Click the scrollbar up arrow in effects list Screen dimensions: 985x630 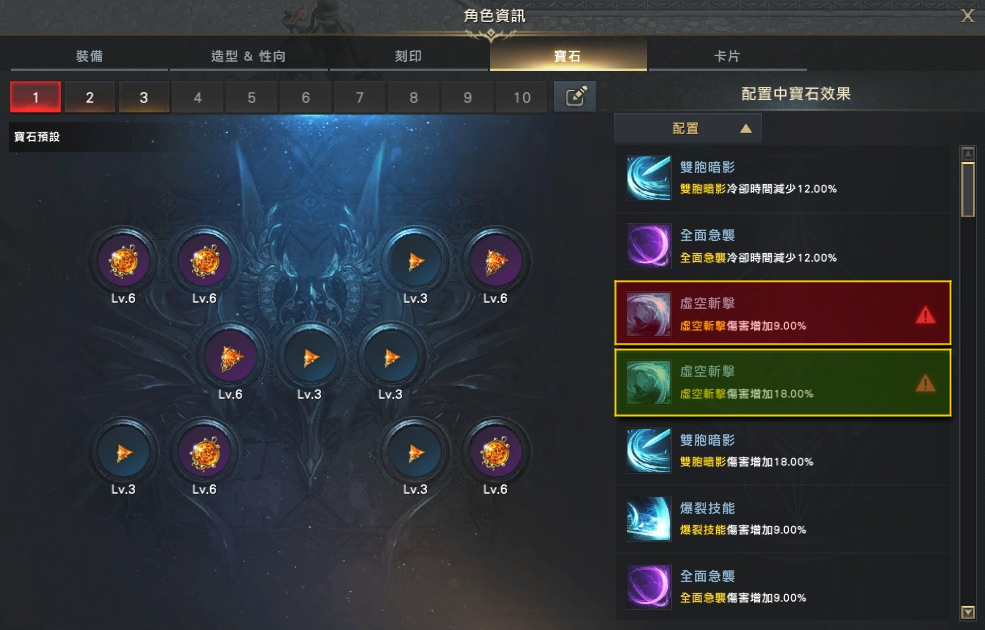pyautogui.click(x=967, y=153)
